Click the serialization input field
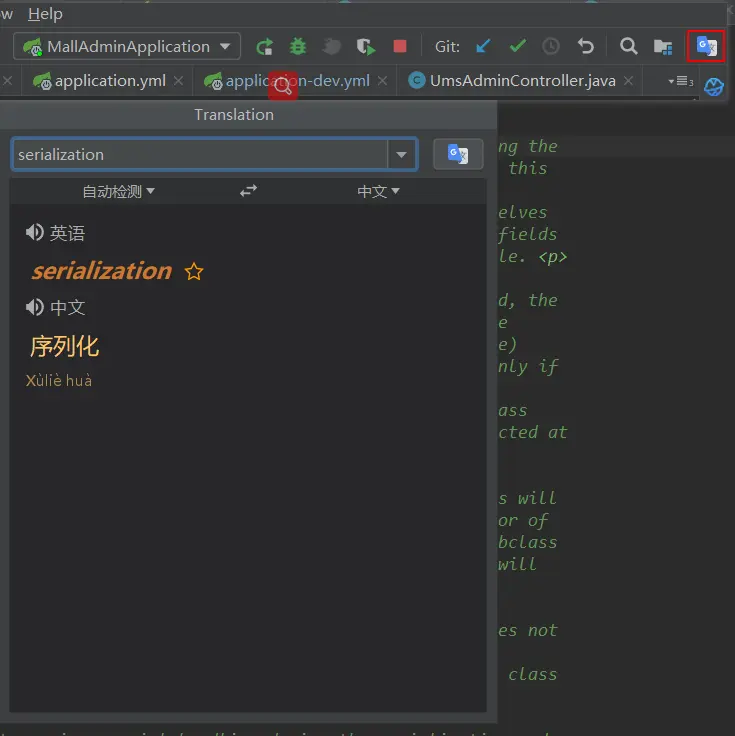735x736 pixels. [201, 154]
